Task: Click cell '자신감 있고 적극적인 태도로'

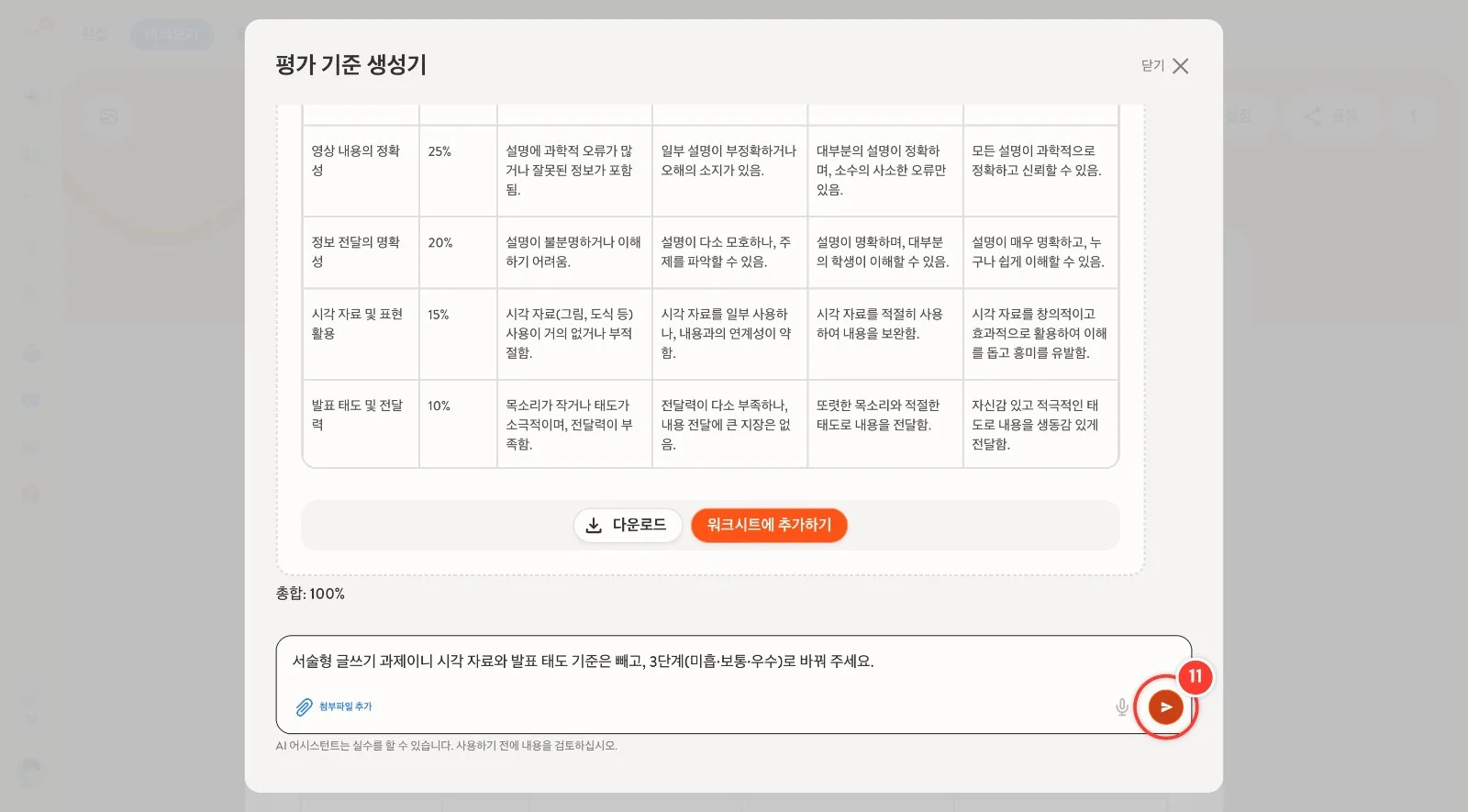Action: (x=1040, y=424)
